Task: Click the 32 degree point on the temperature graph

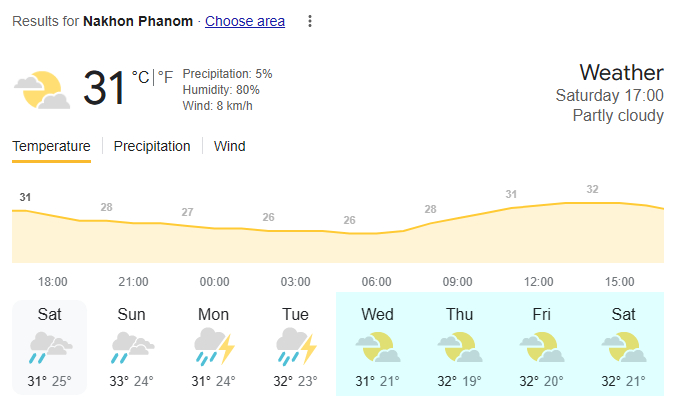Action: click(x=592, y=189)
